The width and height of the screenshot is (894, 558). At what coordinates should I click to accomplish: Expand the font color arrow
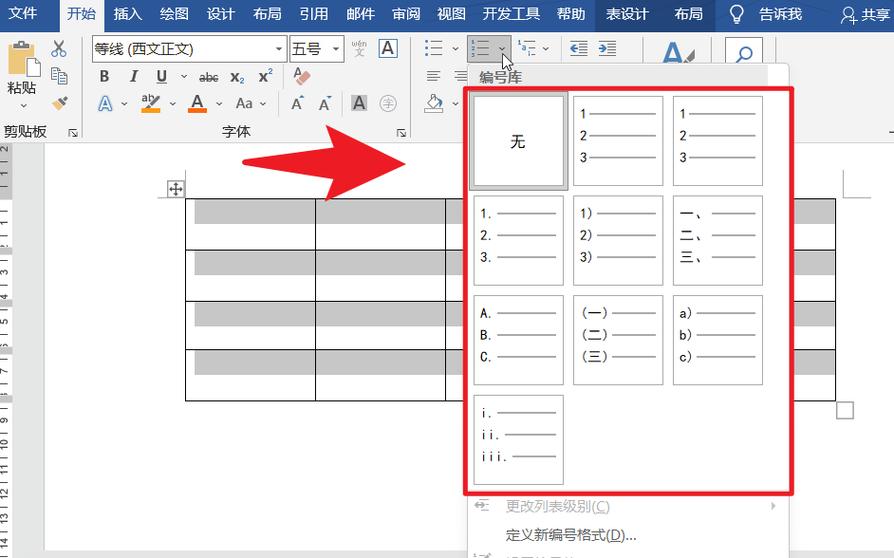pos(219,104)
